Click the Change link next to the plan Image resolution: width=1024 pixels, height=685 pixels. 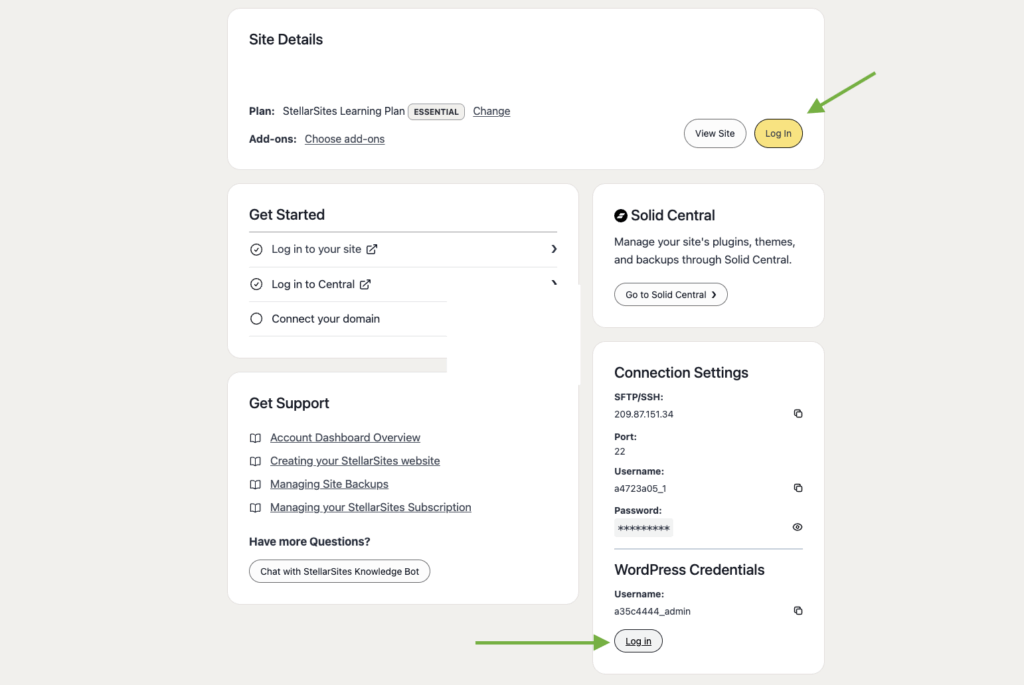tap(491, 111)
